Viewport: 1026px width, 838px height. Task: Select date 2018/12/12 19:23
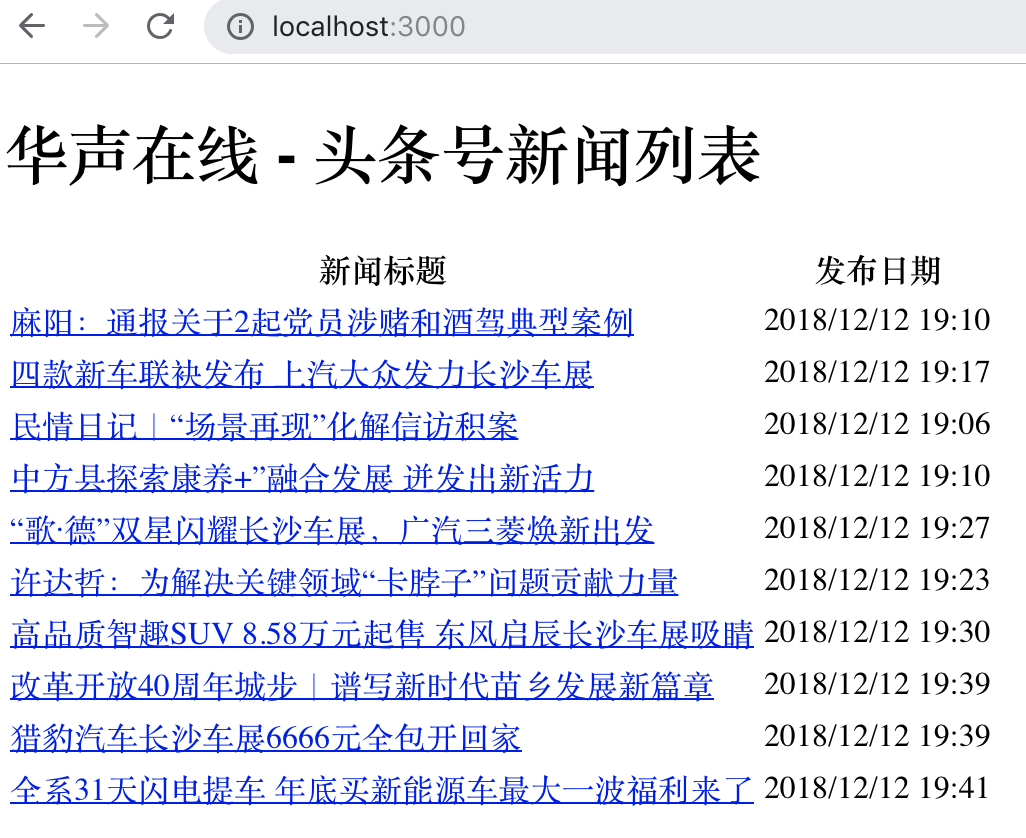[877, 580]
